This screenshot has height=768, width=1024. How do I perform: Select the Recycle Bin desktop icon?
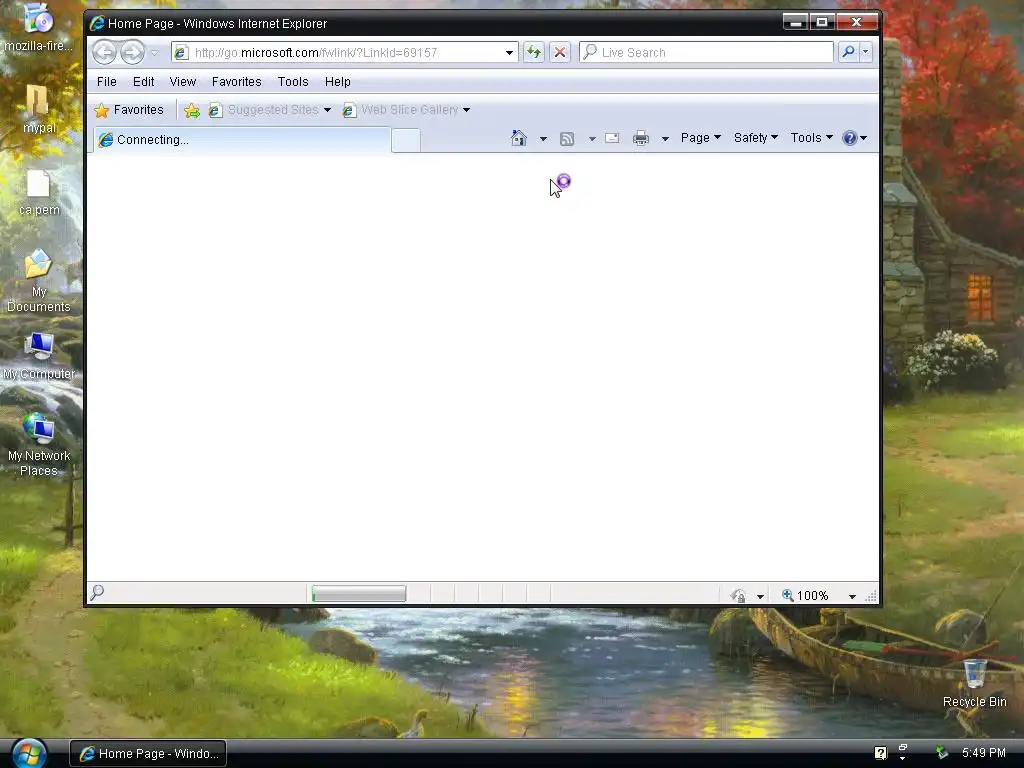pos(974,684)
